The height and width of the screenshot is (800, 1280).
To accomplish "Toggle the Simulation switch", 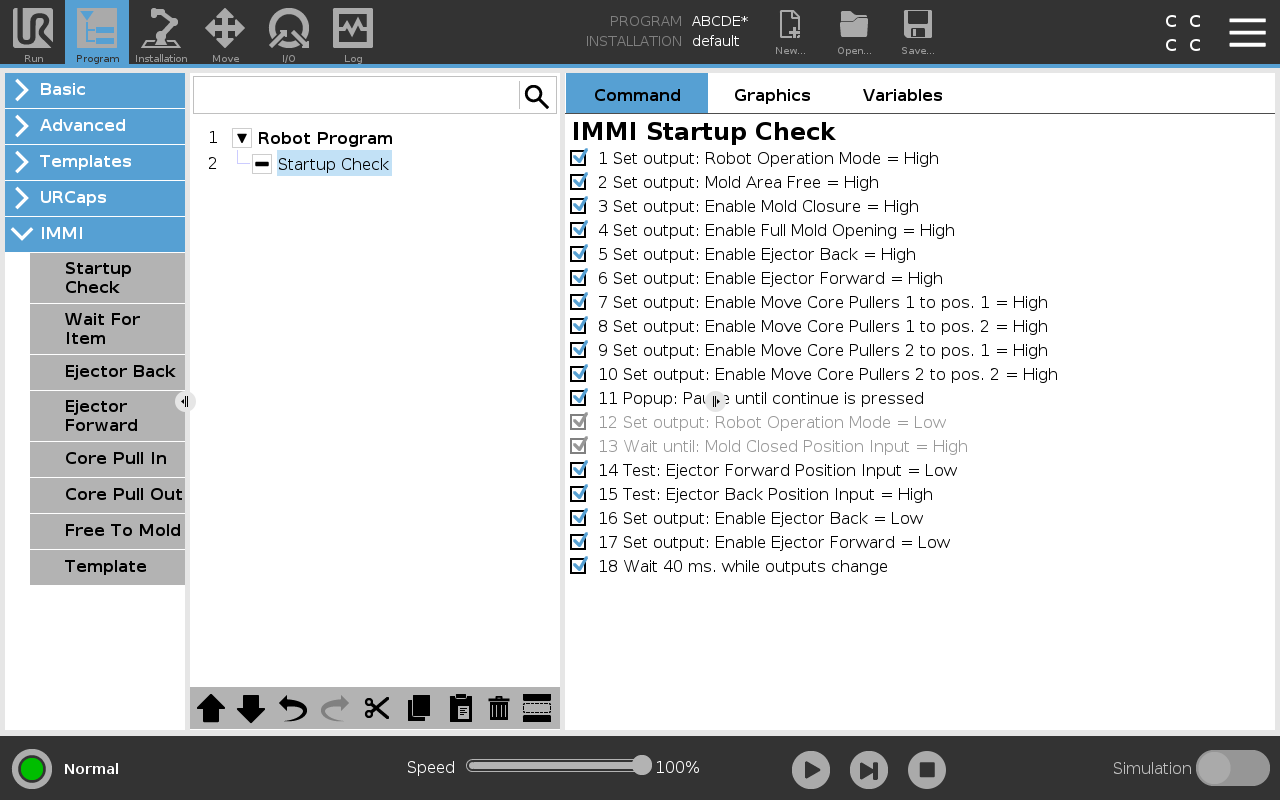I will coord(1232,768).
